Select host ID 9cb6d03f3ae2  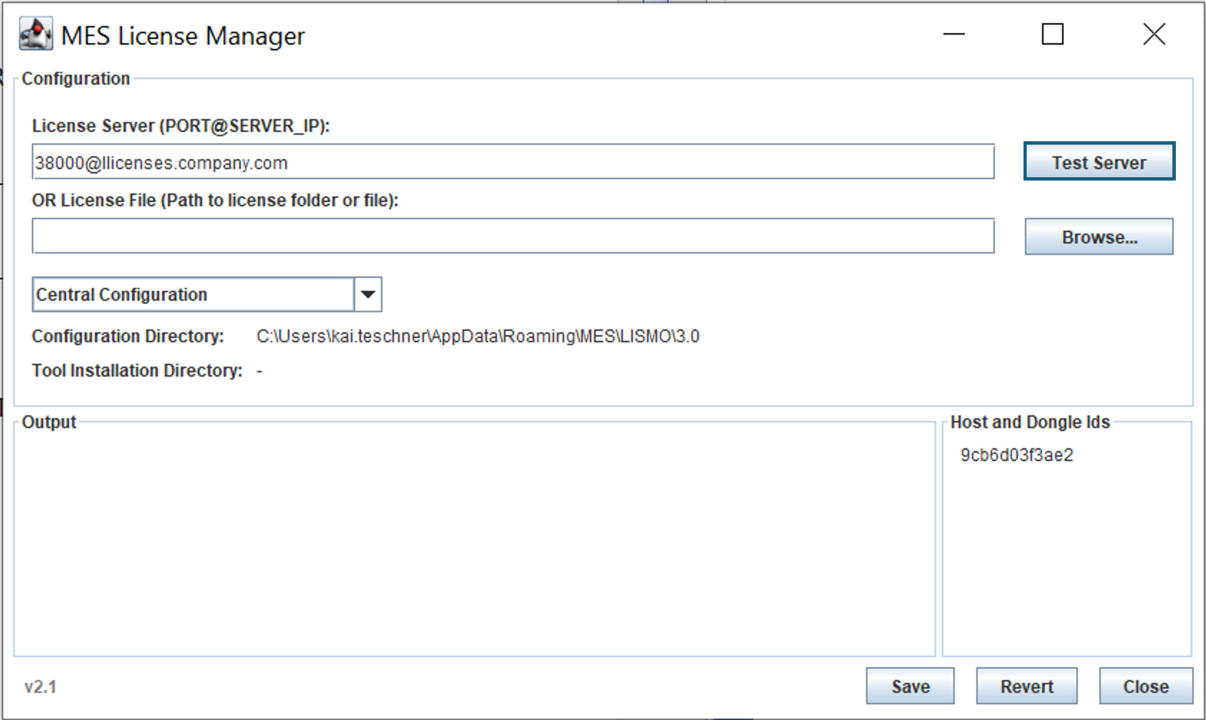(1016, 456)
